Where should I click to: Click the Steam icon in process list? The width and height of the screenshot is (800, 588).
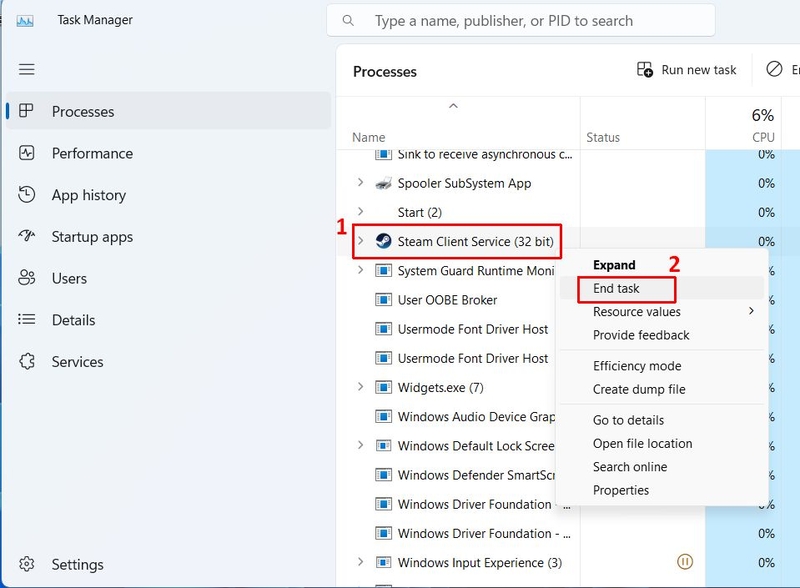click(x=383, y=241)
